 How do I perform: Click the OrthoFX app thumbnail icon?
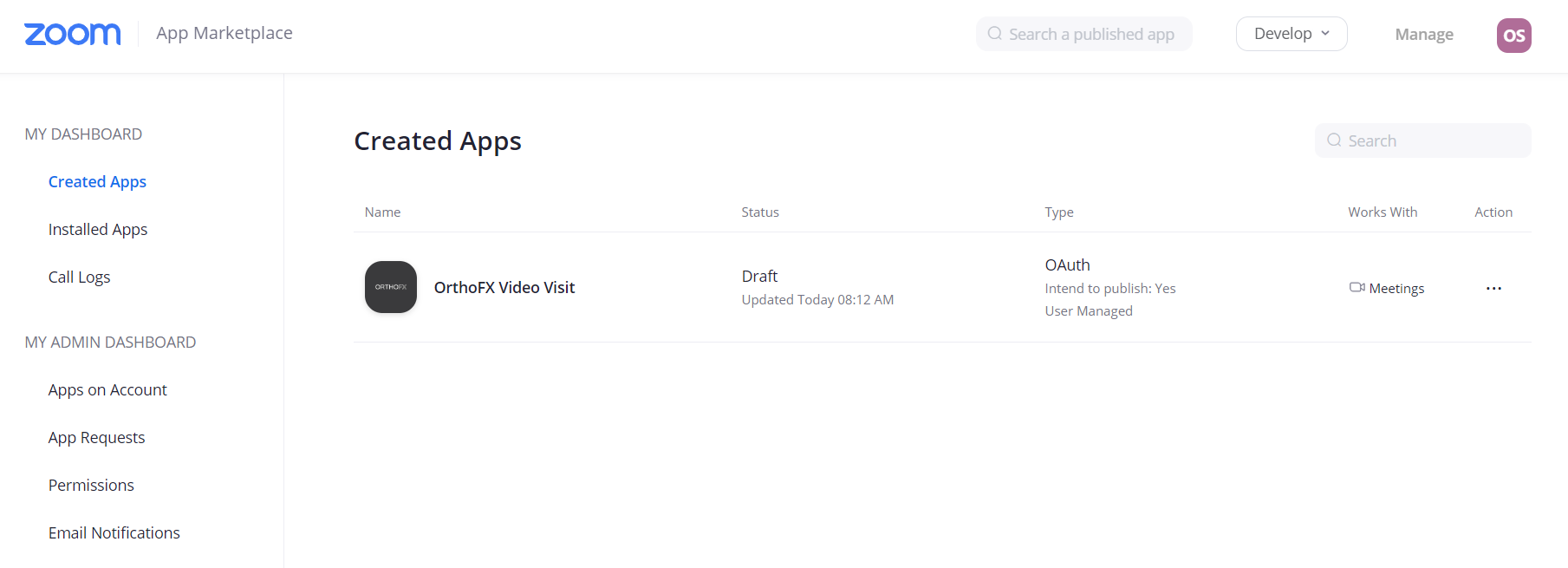(391, 287)
